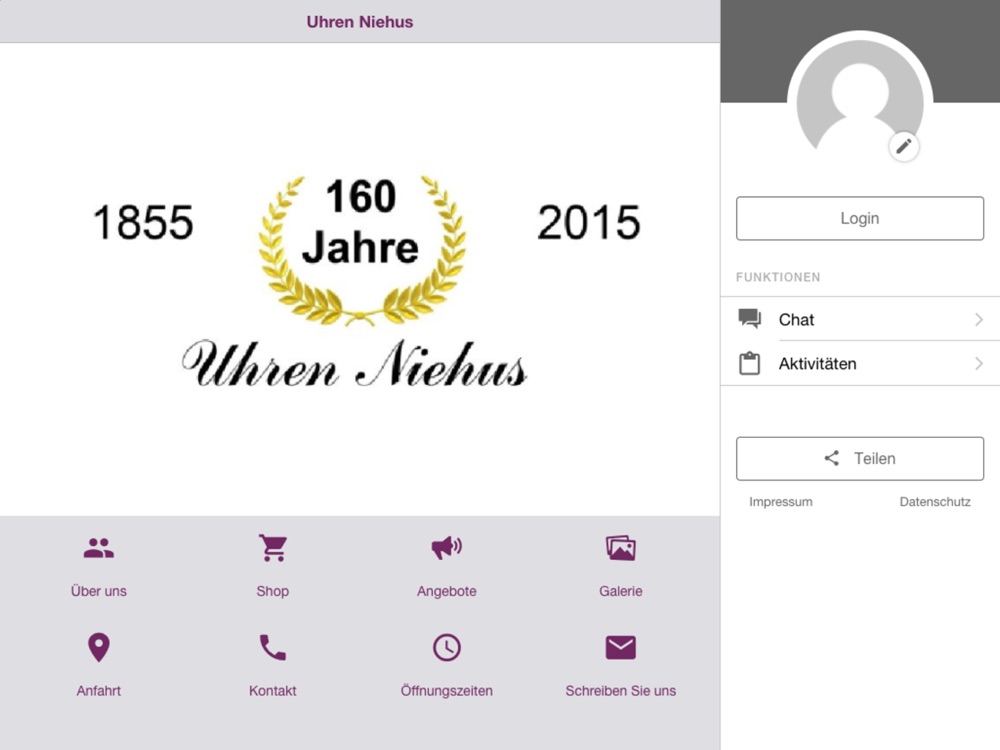Tap the Schreiben Sie uns envelope icon
Viewport: 1000px width, 750px height.
621,647
